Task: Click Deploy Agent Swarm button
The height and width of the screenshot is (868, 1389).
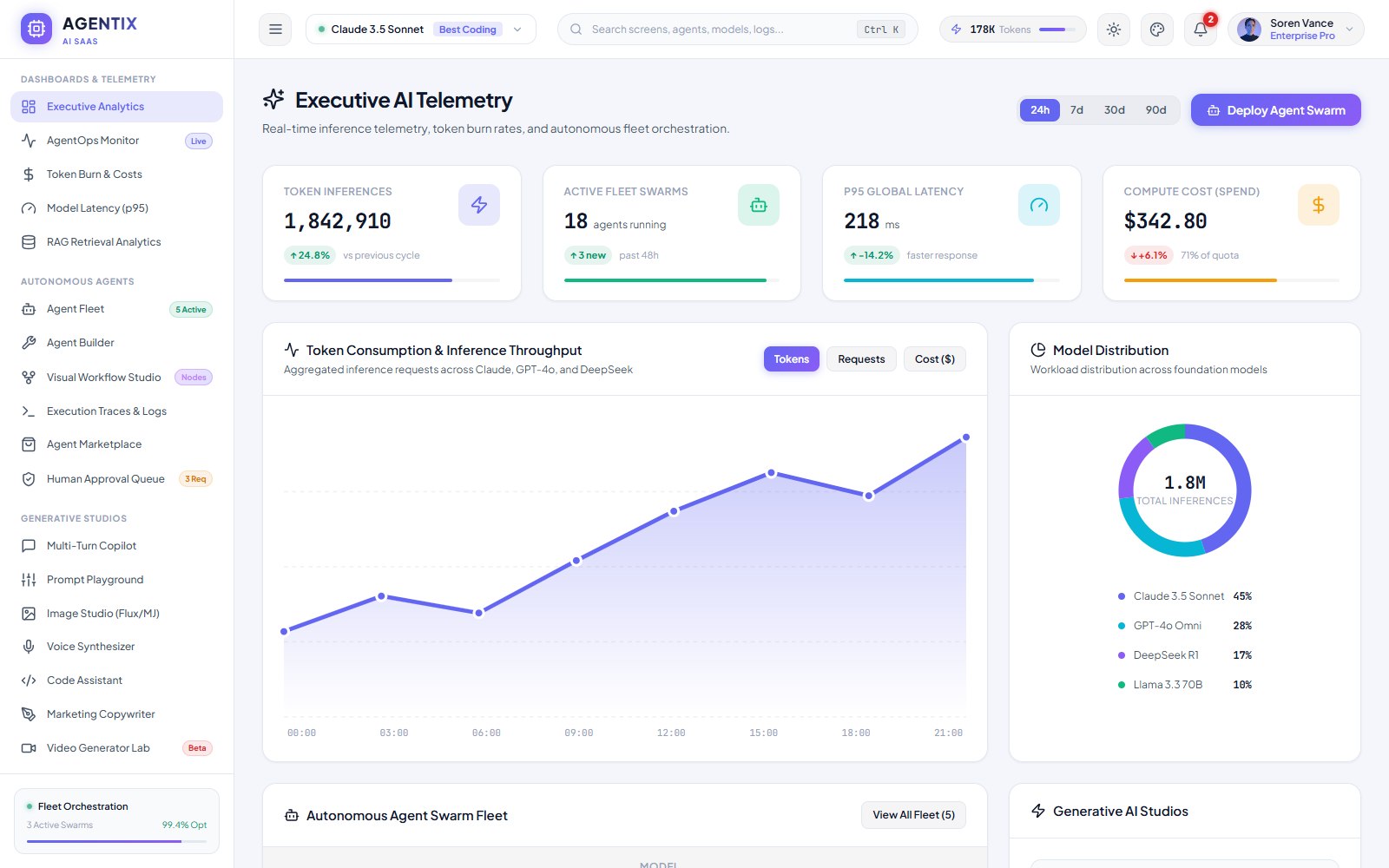Action: (1275, 110)
